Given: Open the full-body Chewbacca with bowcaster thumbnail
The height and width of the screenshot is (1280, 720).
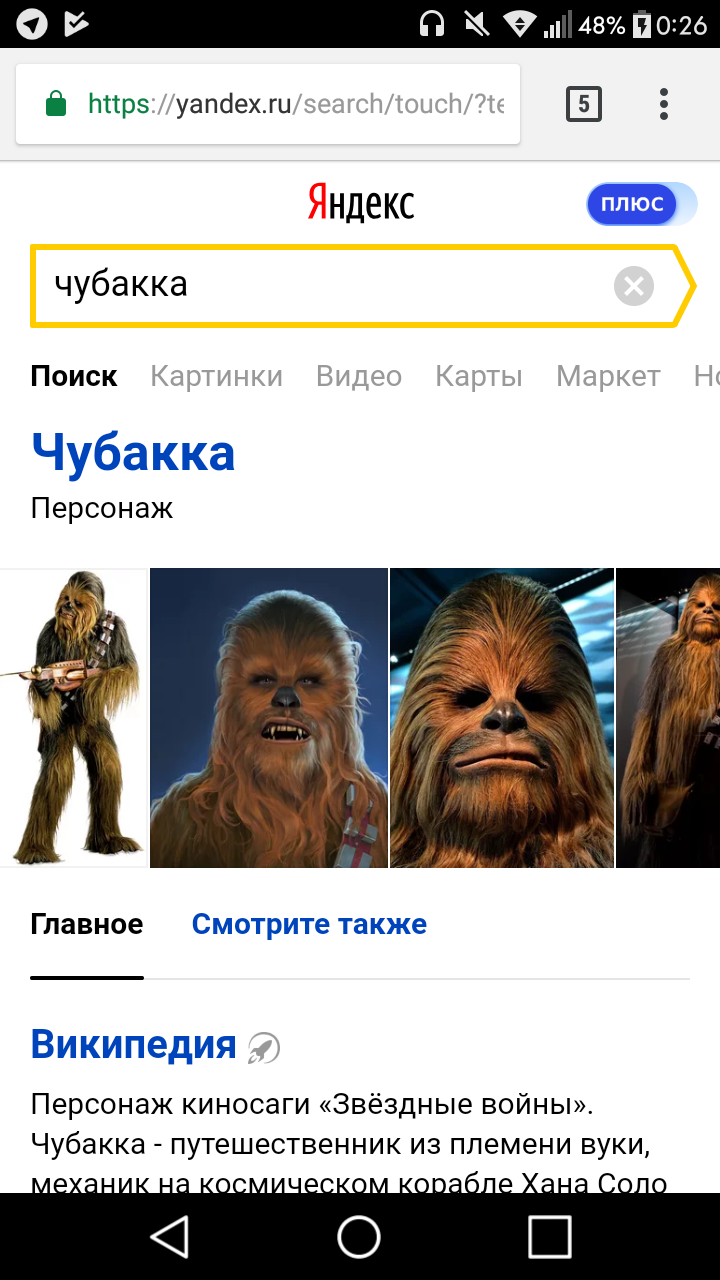Looking at the screenshot, I should (72, 718).
